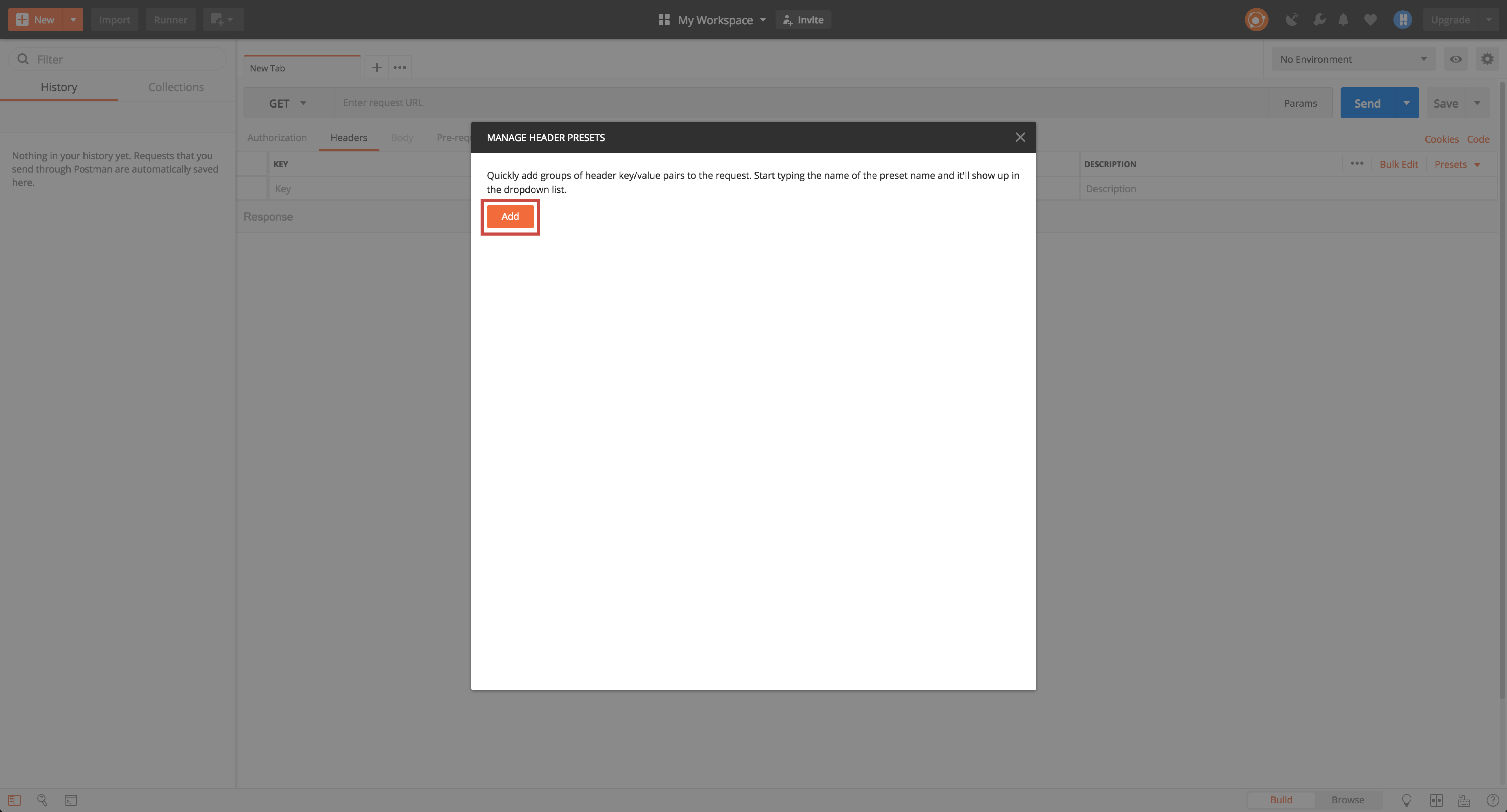This screenshot has width=1507, height=812.
Task: Open the Body tab
Action: (x=402, y=138)
